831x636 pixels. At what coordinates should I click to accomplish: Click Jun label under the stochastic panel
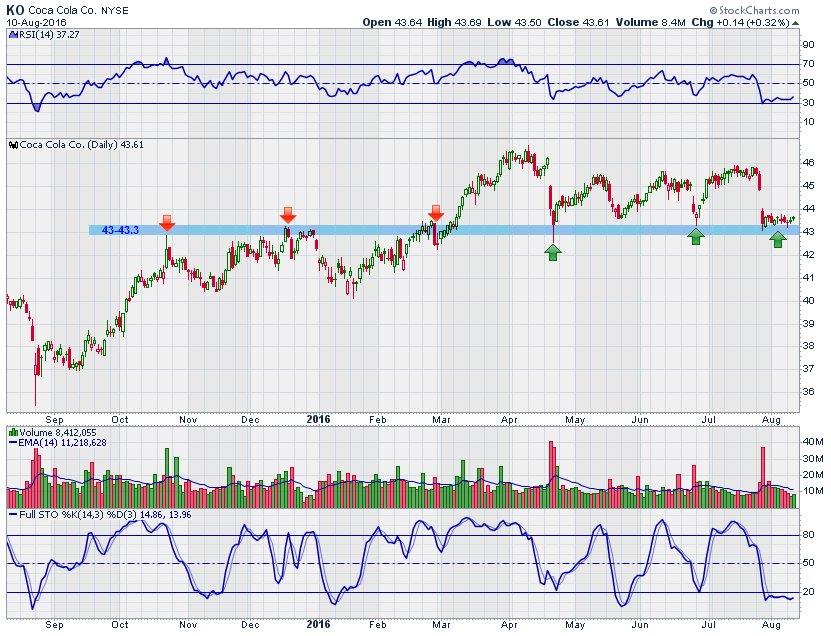coord(640,624)
